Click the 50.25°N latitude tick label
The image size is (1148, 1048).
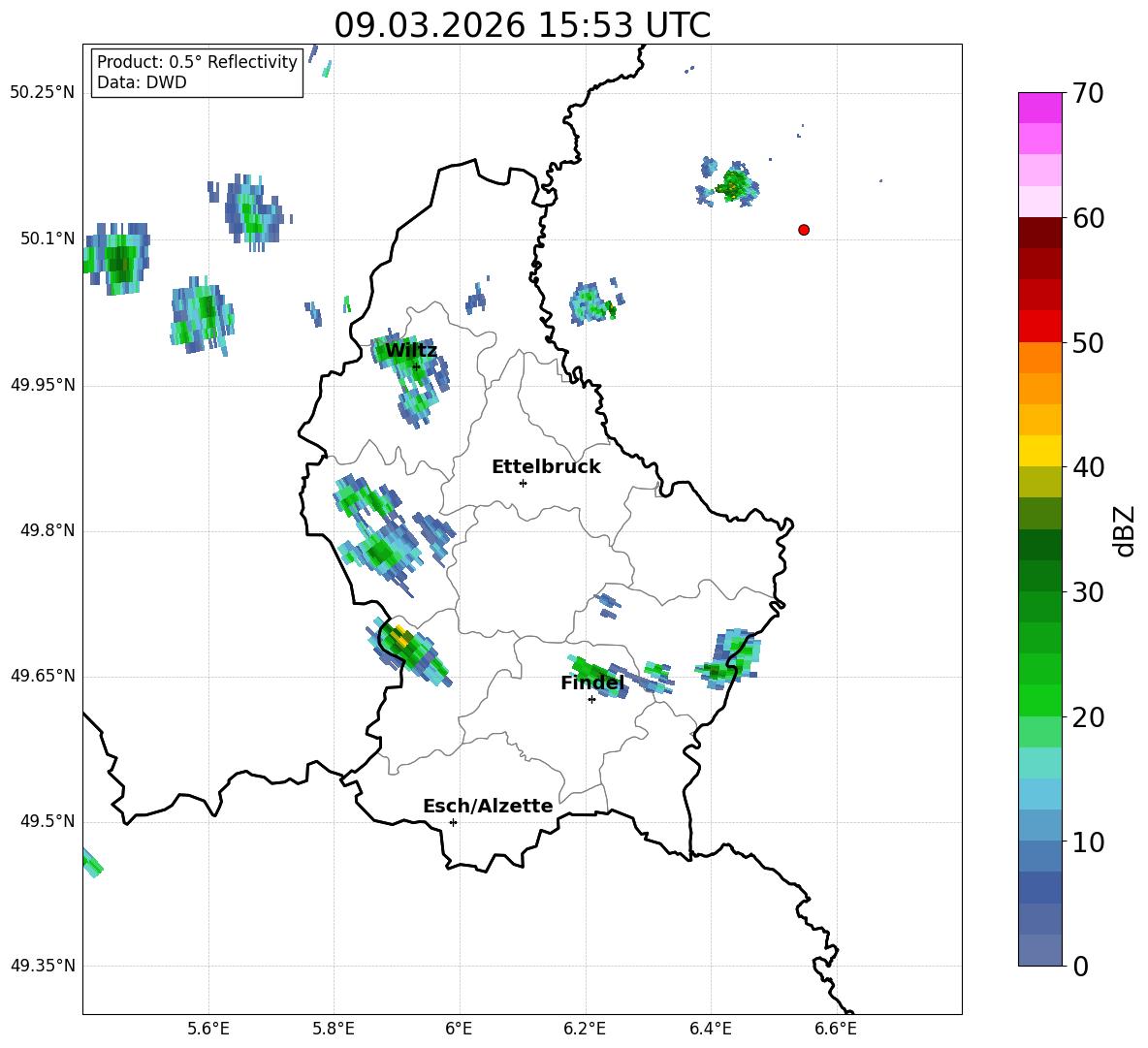point(43,93)
